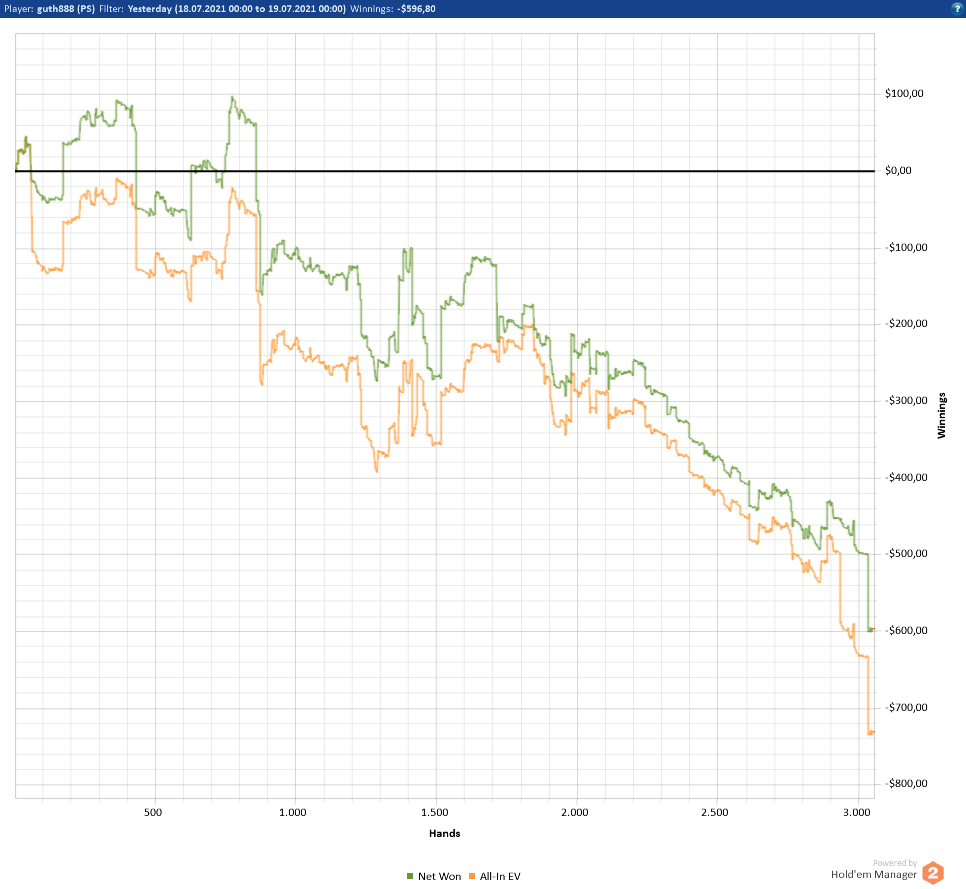Screen dimensions: 966x889
Task: Click the player name guth888 (PS)
Action: point(66,9)
